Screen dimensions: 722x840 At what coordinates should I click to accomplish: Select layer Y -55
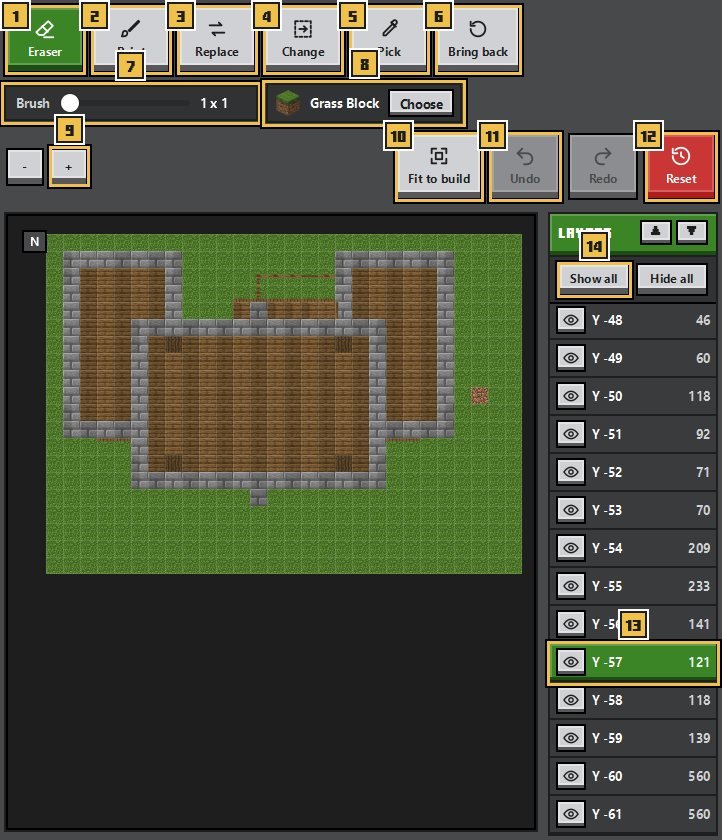633,587
